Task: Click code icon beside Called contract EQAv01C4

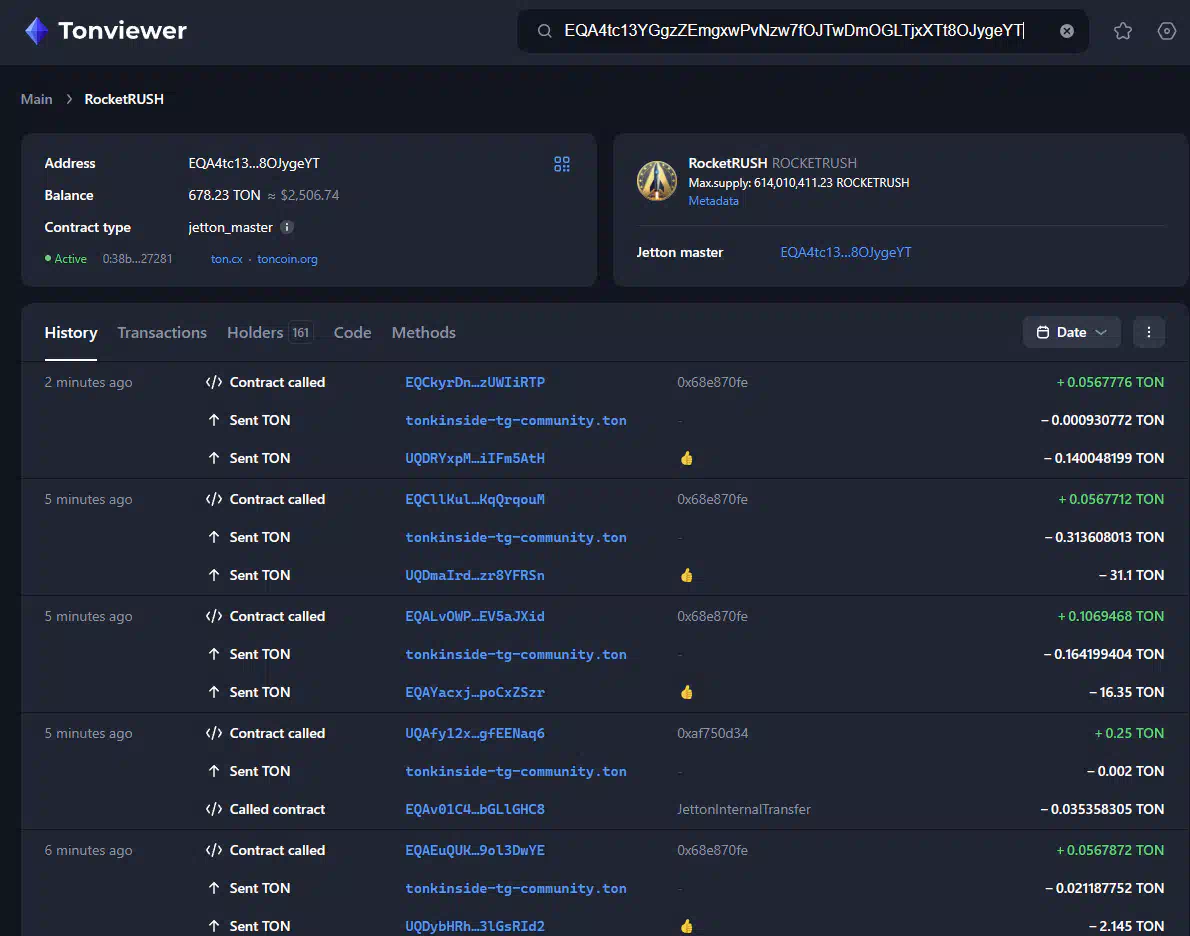Action: pyautogui.click(x=214, y=808)
